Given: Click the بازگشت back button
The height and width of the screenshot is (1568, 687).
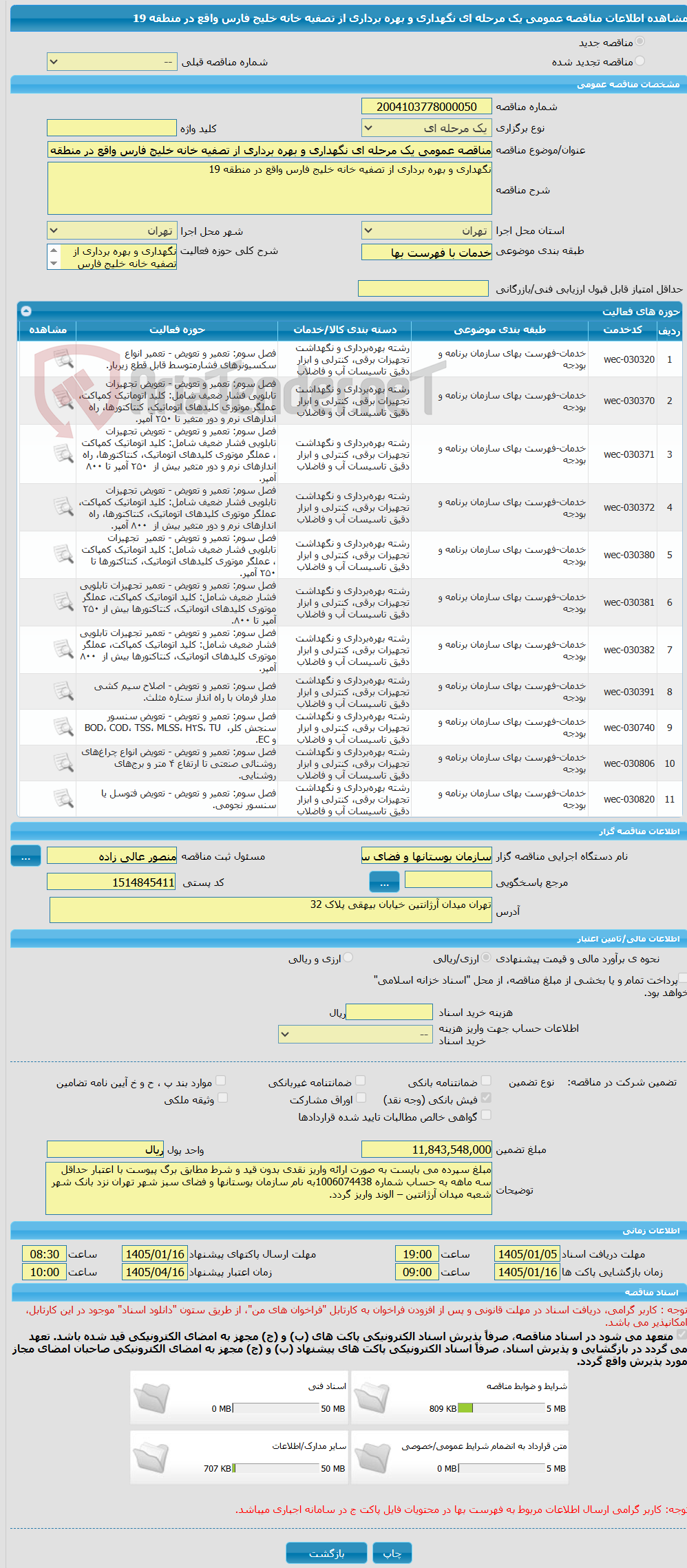Looking at the screenshot, I should 326,1553.
